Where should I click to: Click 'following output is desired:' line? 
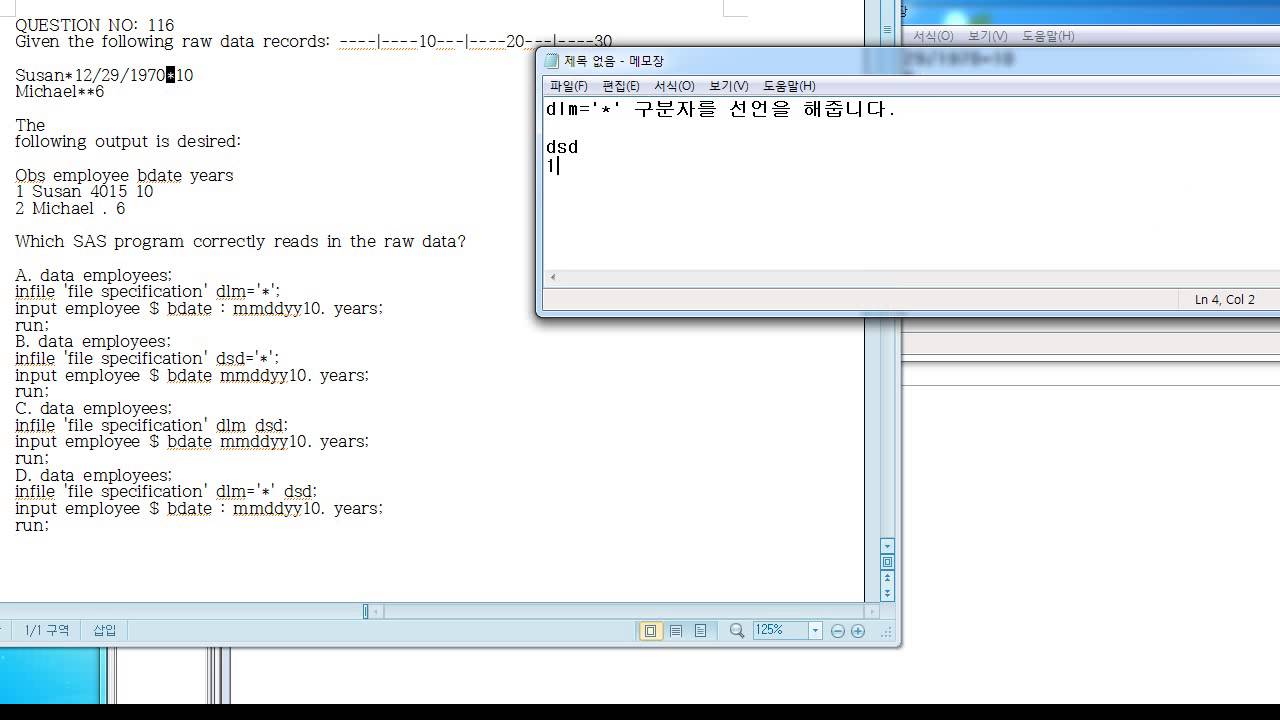(x=128, y=142)
